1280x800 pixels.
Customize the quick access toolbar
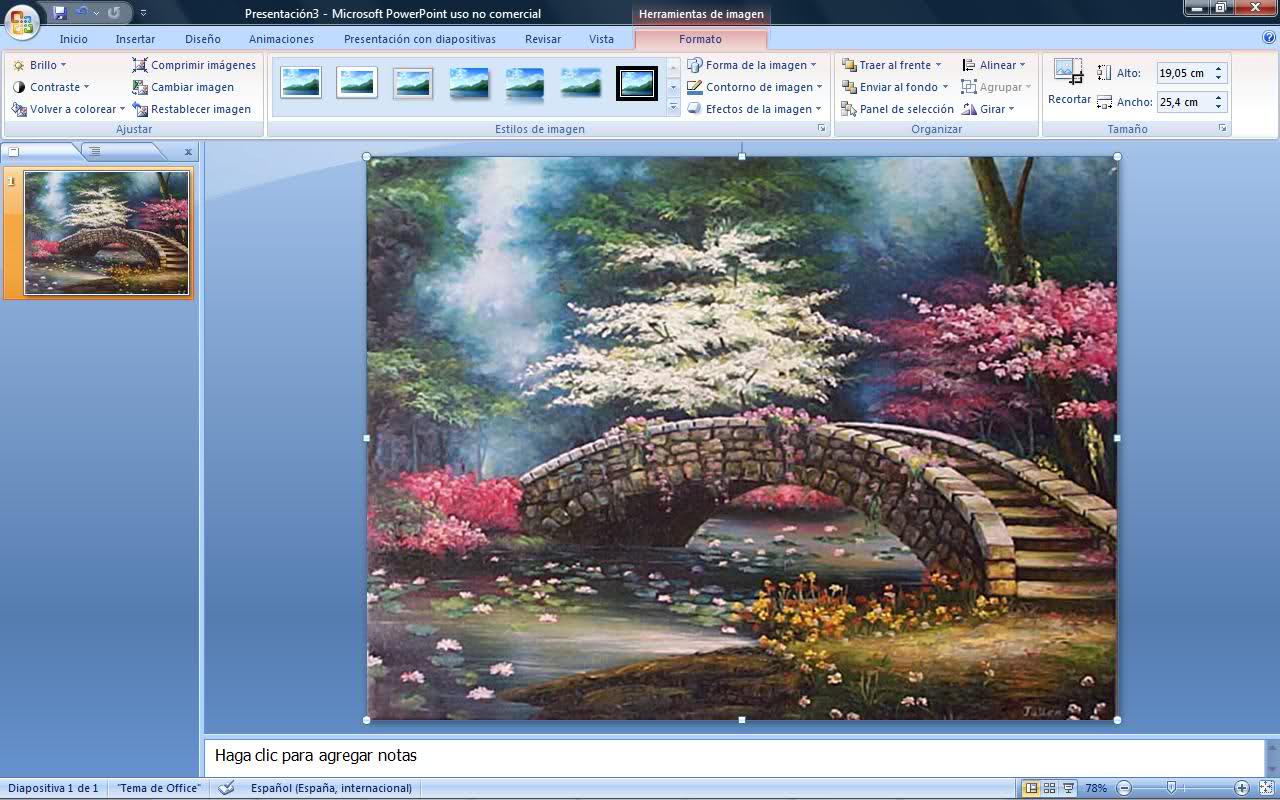[x=143, y=13]
